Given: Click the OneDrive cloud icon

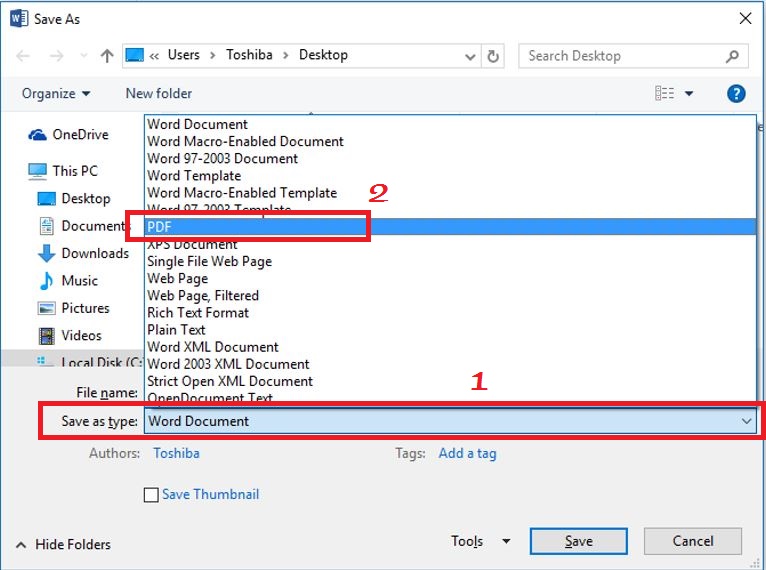Looking at the screenshot, I should (38, 135).
